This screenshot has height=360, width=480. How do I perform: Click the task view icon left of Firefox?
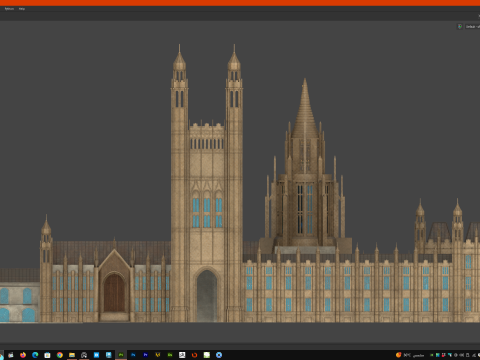(11, 355)
